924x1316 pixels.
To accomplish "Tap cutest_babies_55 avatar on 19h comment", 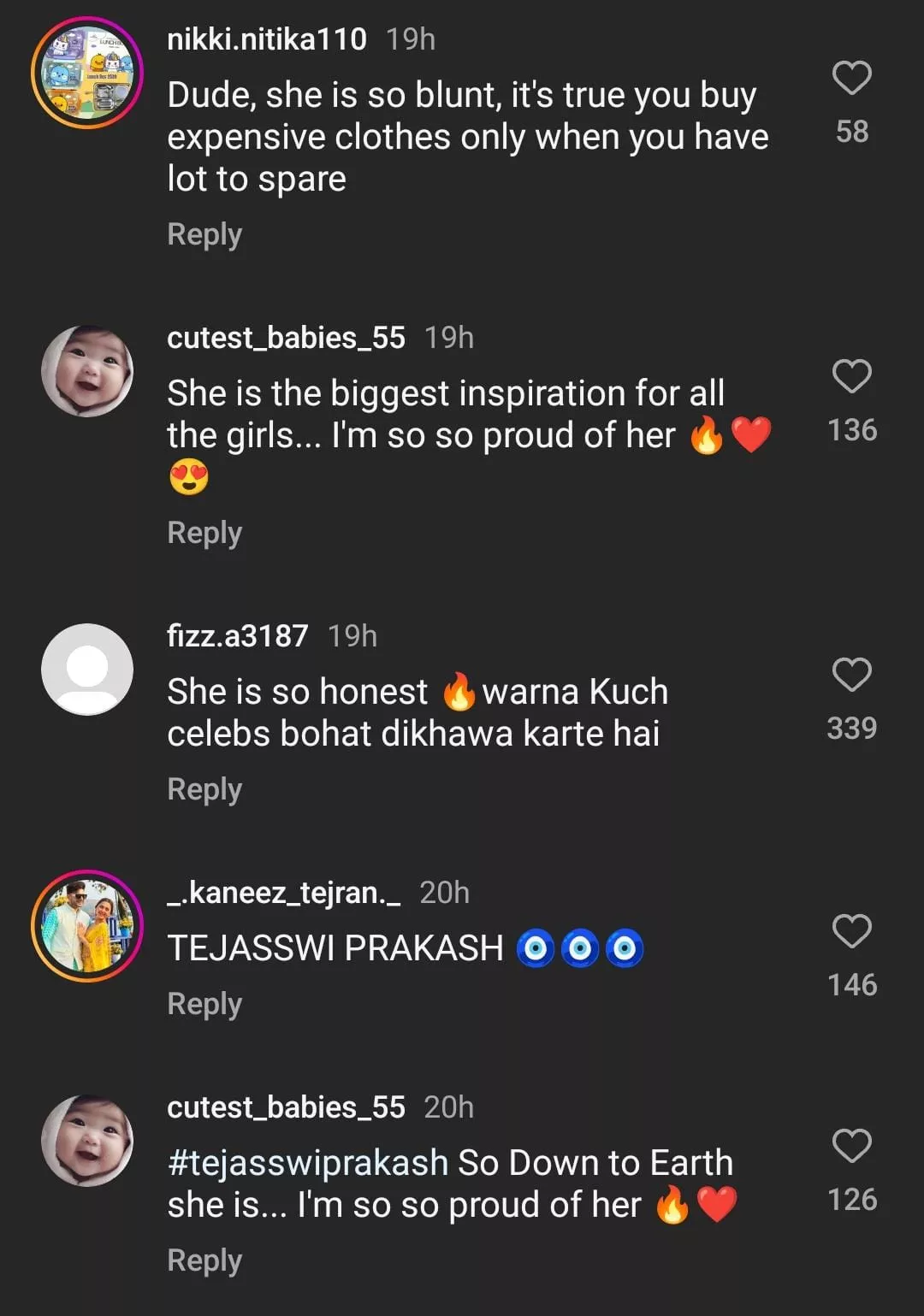I will (x=87, y=371).
